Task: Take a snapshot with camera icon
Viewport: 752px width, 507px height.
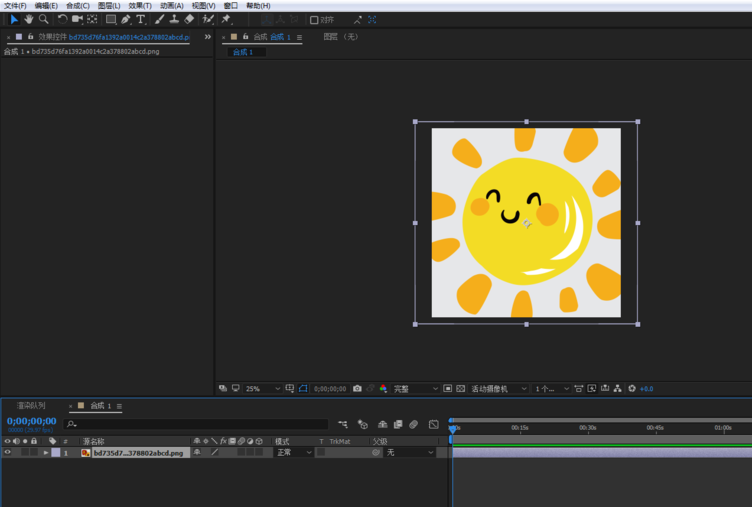Action: (357, 388)
